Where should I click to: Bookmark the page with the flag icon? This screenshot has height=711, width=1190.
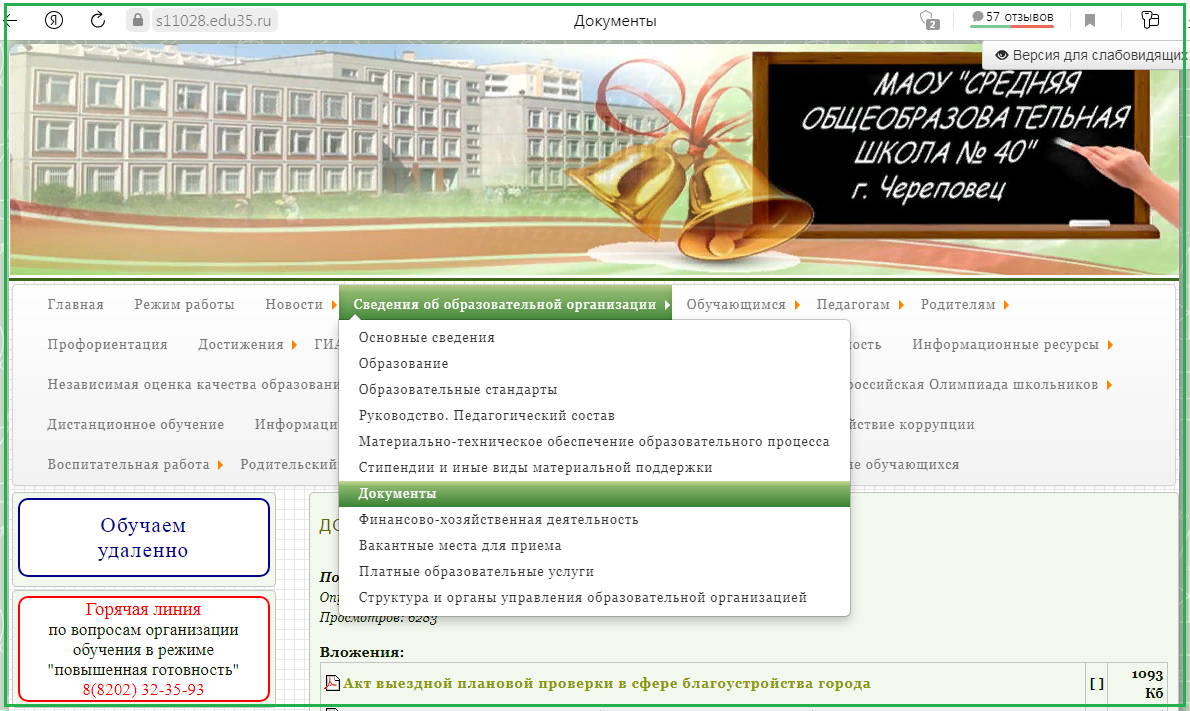(x=1089, y=18)
